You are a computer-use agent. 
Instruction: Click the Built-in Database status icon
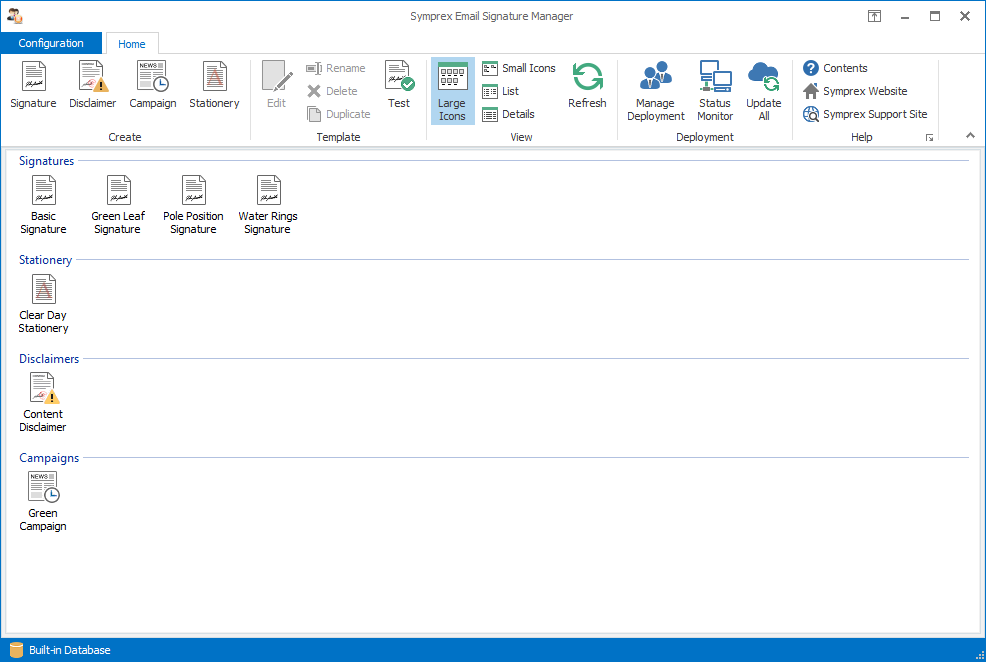16,650
